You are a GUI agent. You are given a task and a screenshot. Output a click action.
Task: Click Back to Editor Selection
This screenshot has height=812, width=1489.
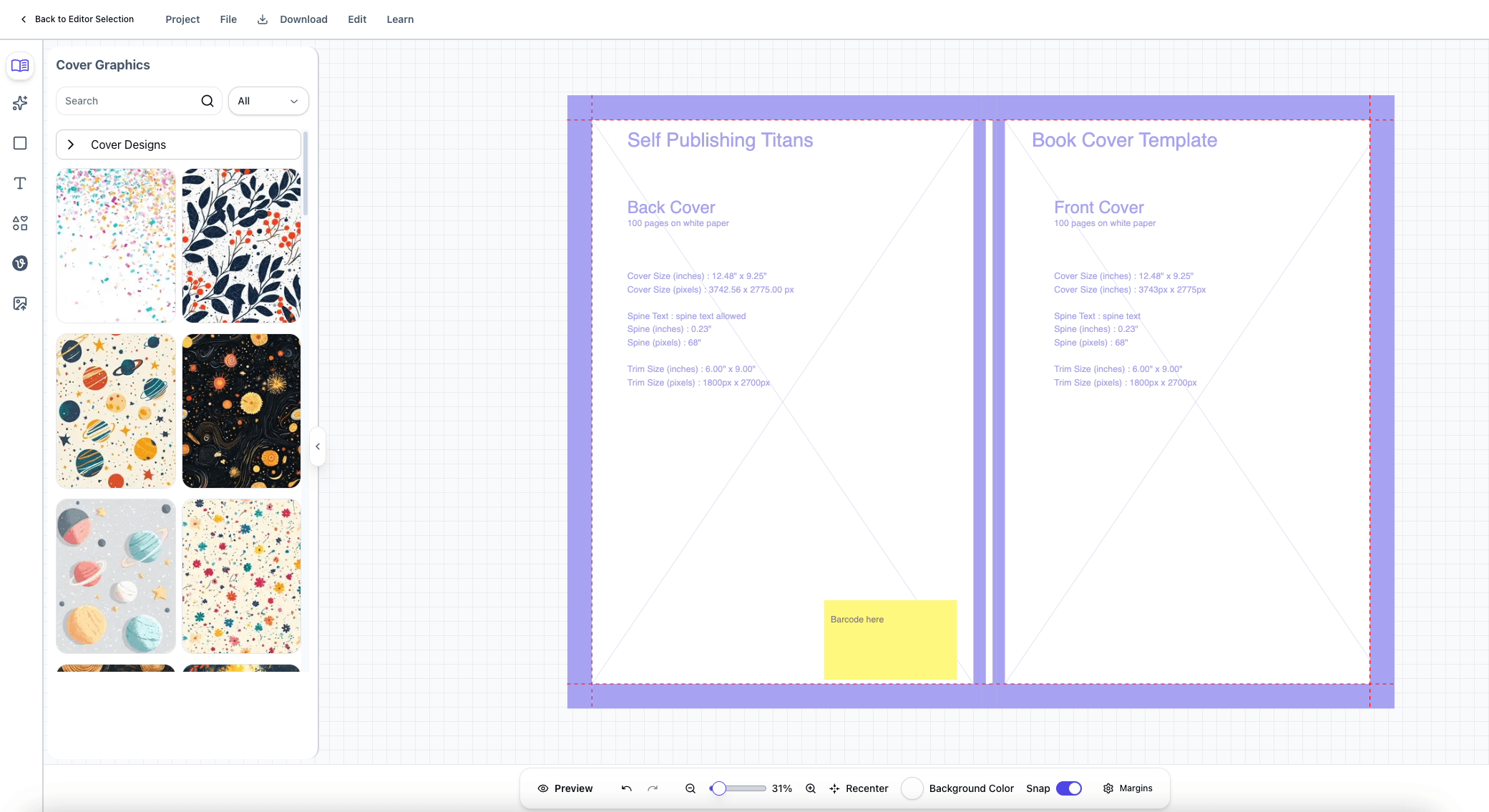(77, 19)
